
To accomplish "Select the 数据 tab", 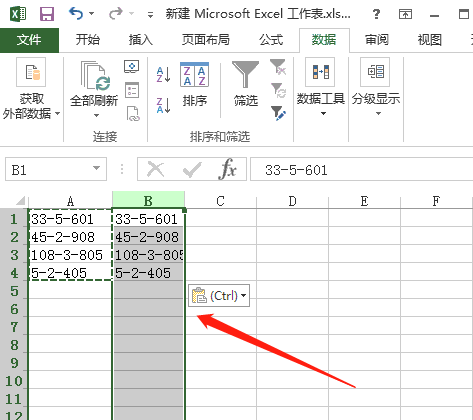I will (324, 40).
